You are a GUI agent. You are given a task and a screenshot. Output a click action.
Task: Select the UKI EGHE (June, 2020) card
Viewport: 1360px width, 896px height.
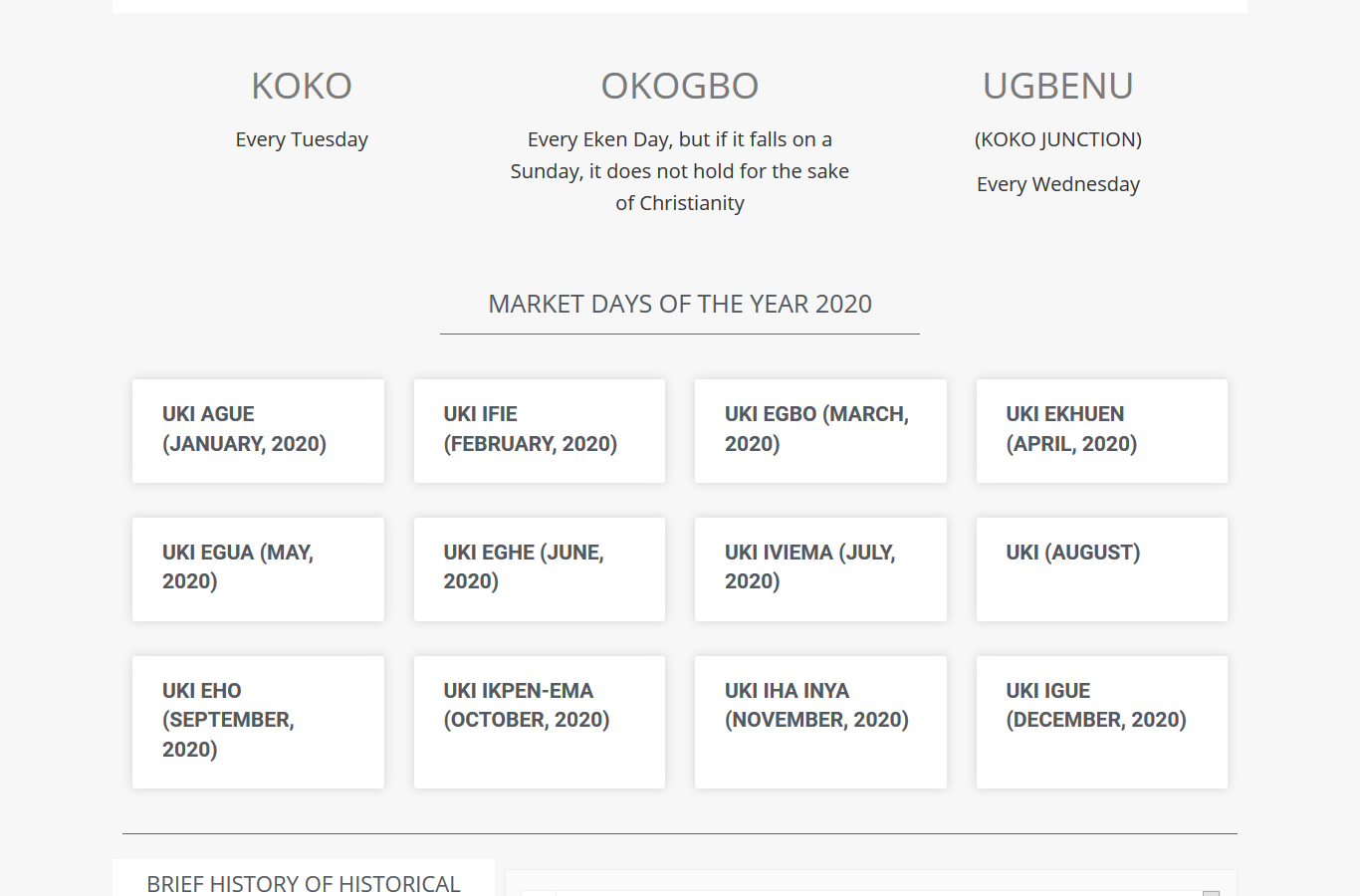point(539,568)
